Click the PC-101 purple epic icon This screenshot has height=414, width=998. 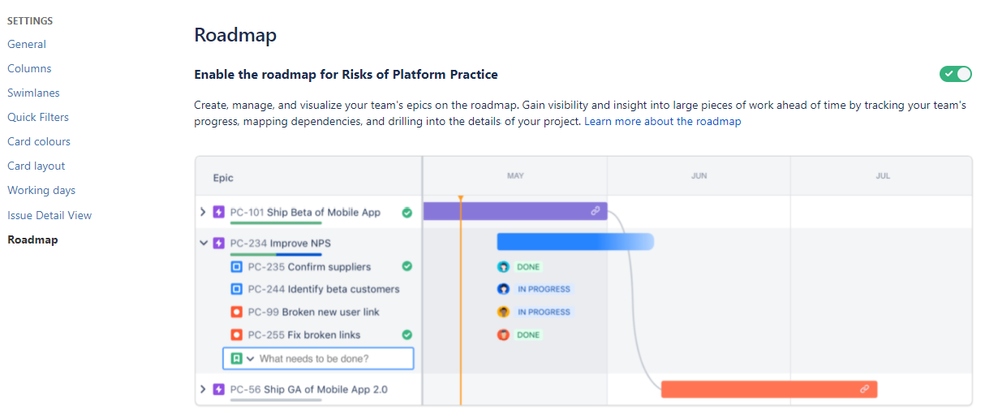coord(218,212)
